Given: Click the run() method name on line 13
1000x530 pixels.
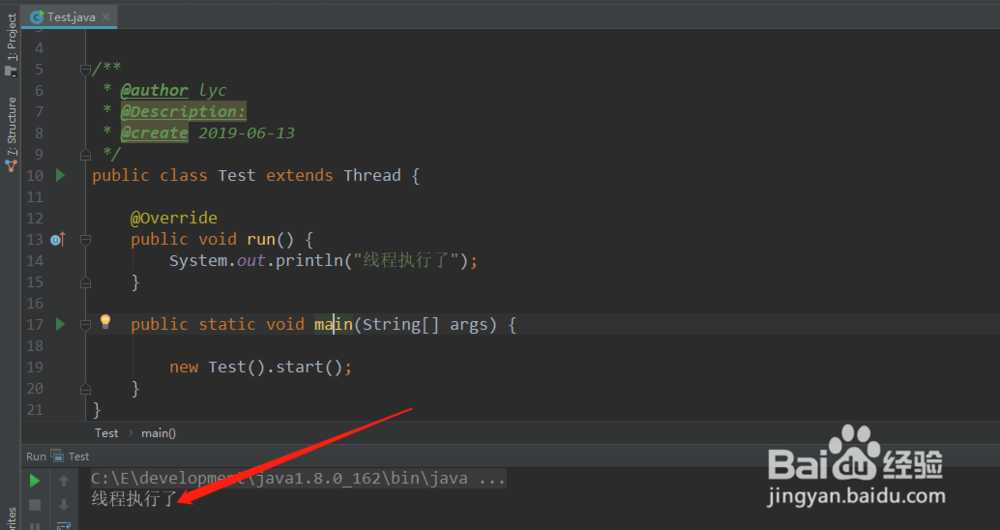Looking at the screenshot, I should pos(261,239).
